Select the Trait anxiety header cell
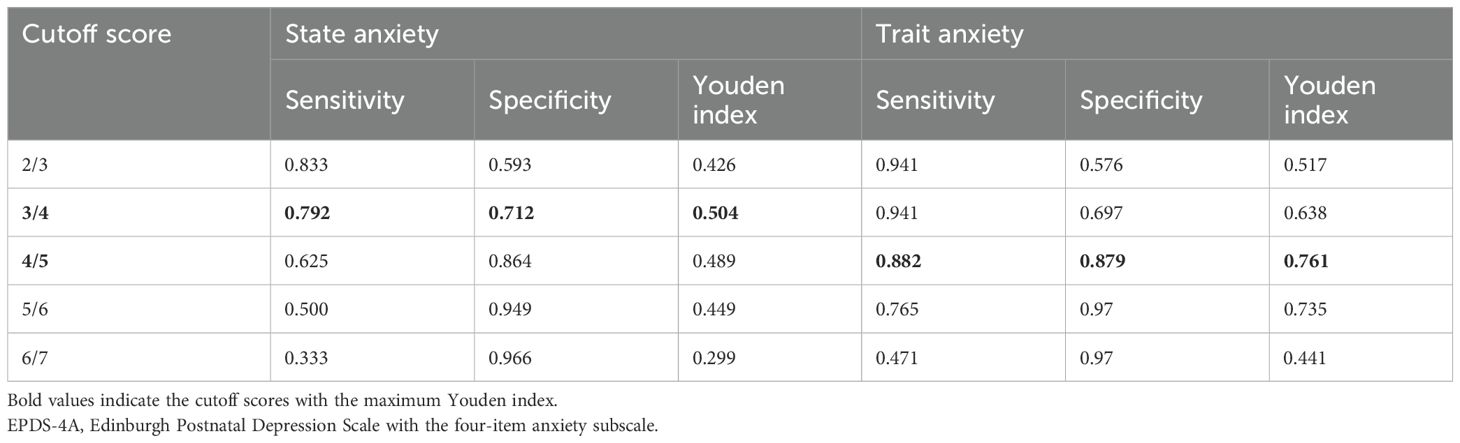The width and height of the screenshot is (1460, 443). tap(950, 35)
